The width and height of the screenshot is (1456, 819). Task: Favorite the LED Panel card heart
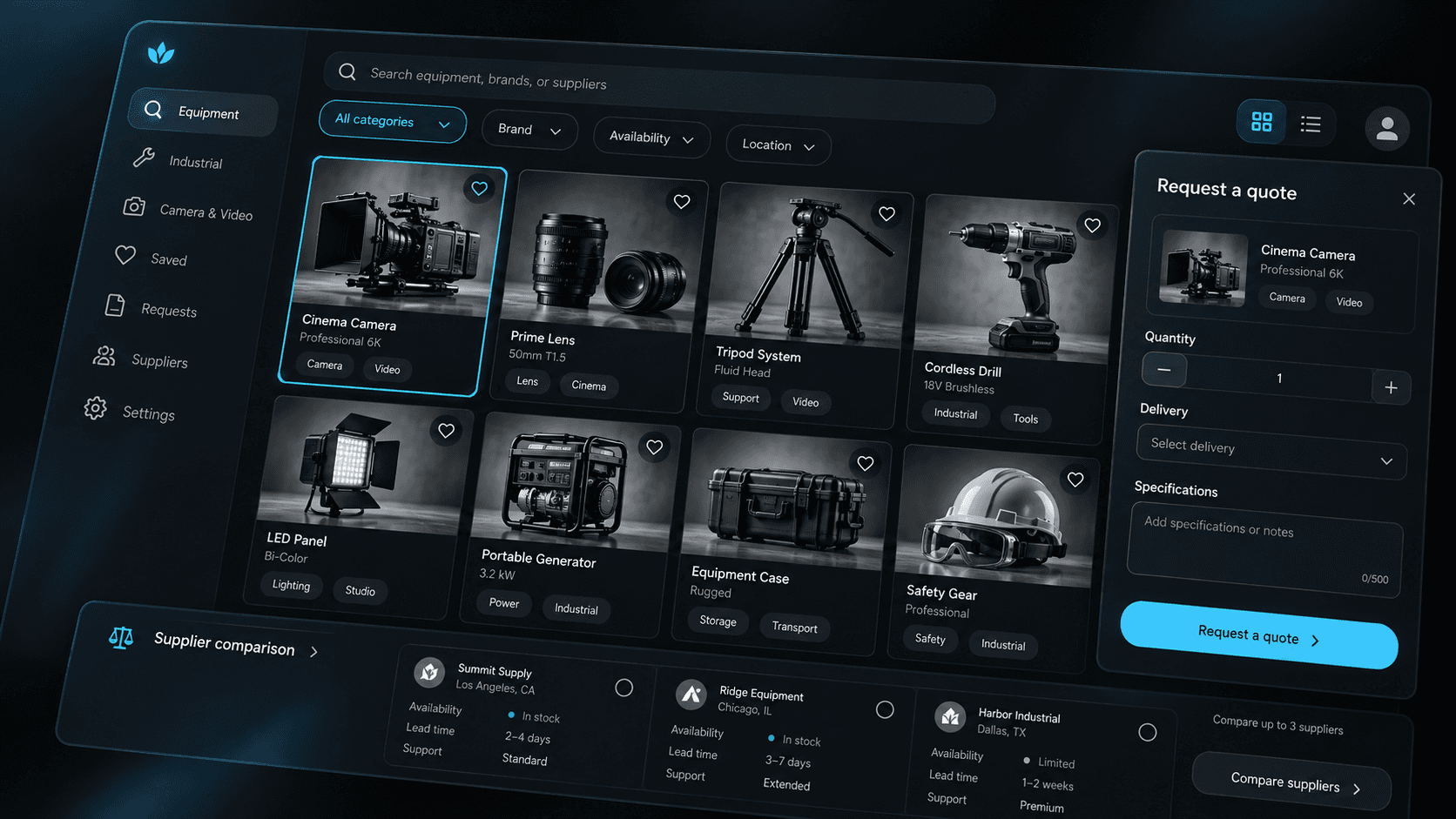pyautogui.click(x=446, y=431)
